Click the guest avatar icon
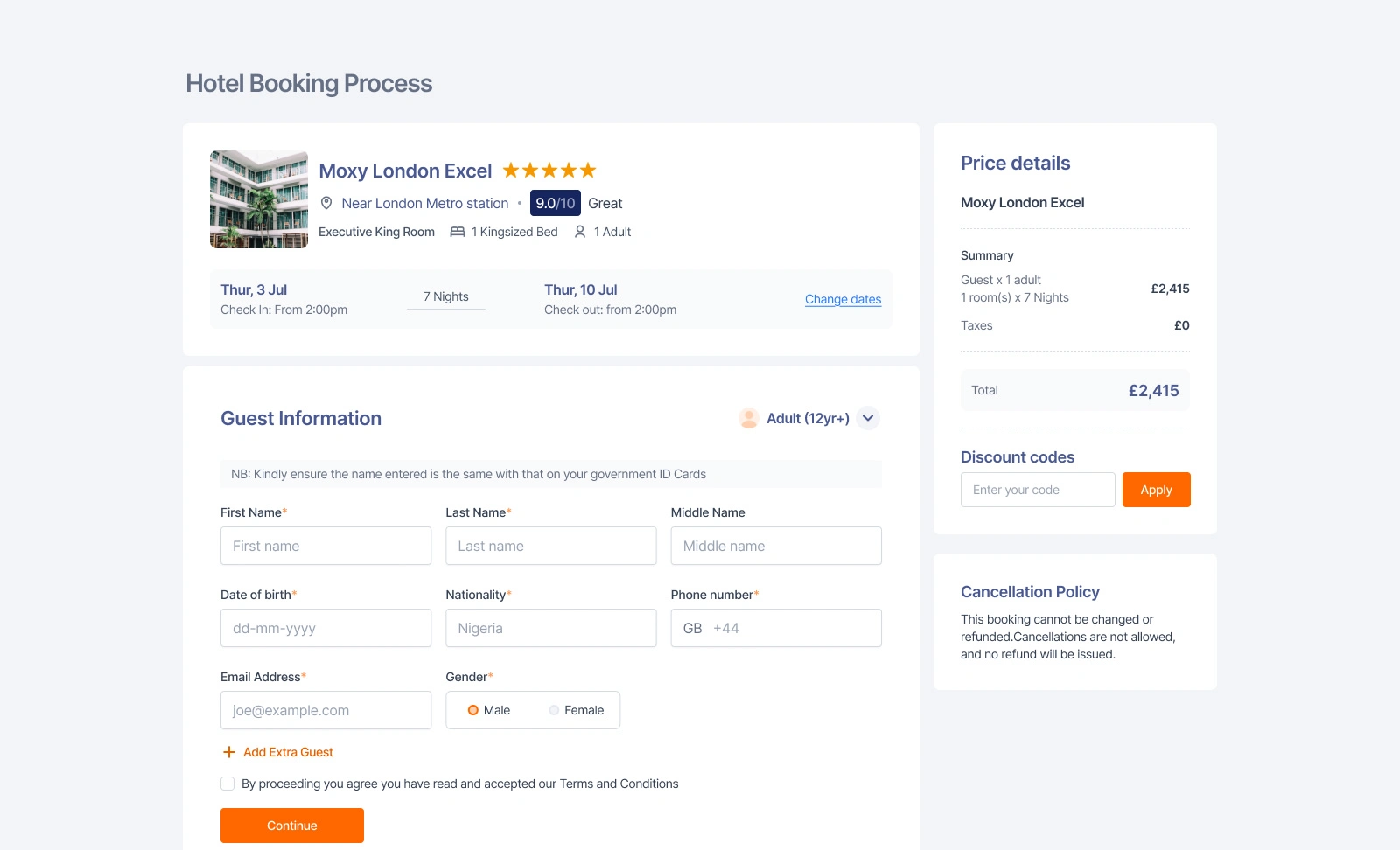1400x850 pixels. [x=748, y=418]
